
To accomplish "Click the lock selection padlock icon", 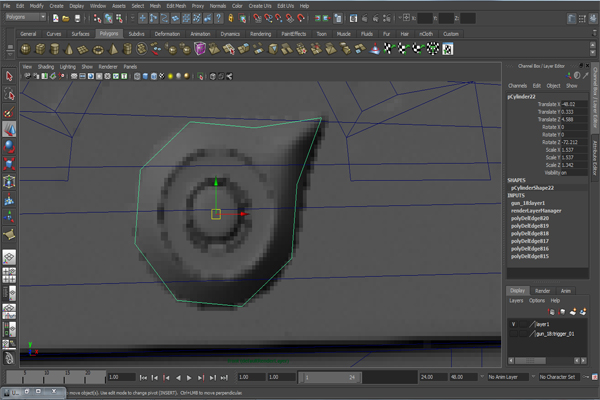I will click(231, 18).
